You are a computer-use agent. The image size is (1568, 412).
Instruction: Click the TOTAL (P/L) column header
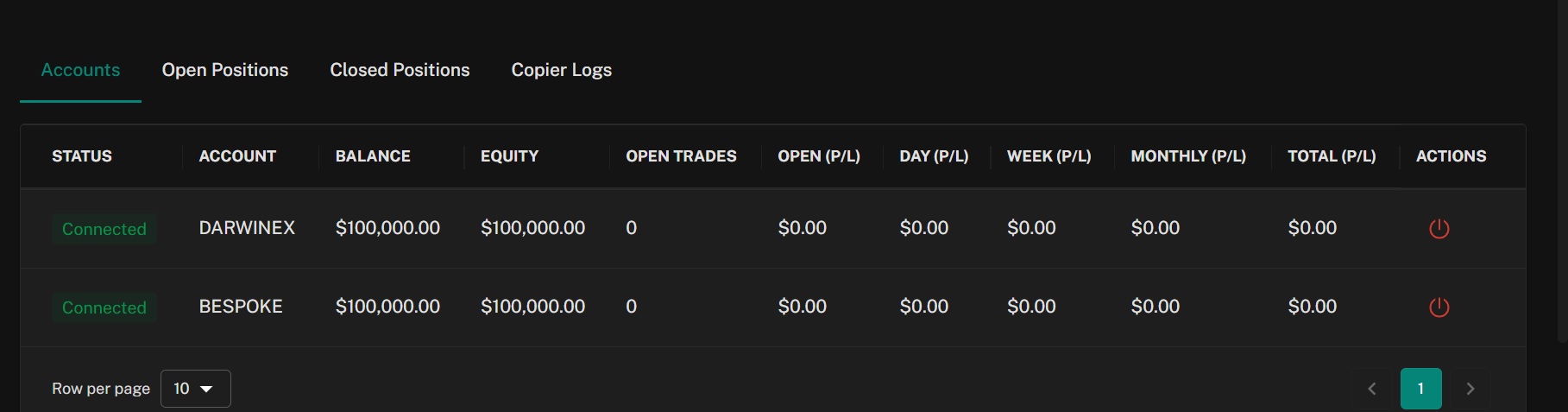coord(1332,156)
